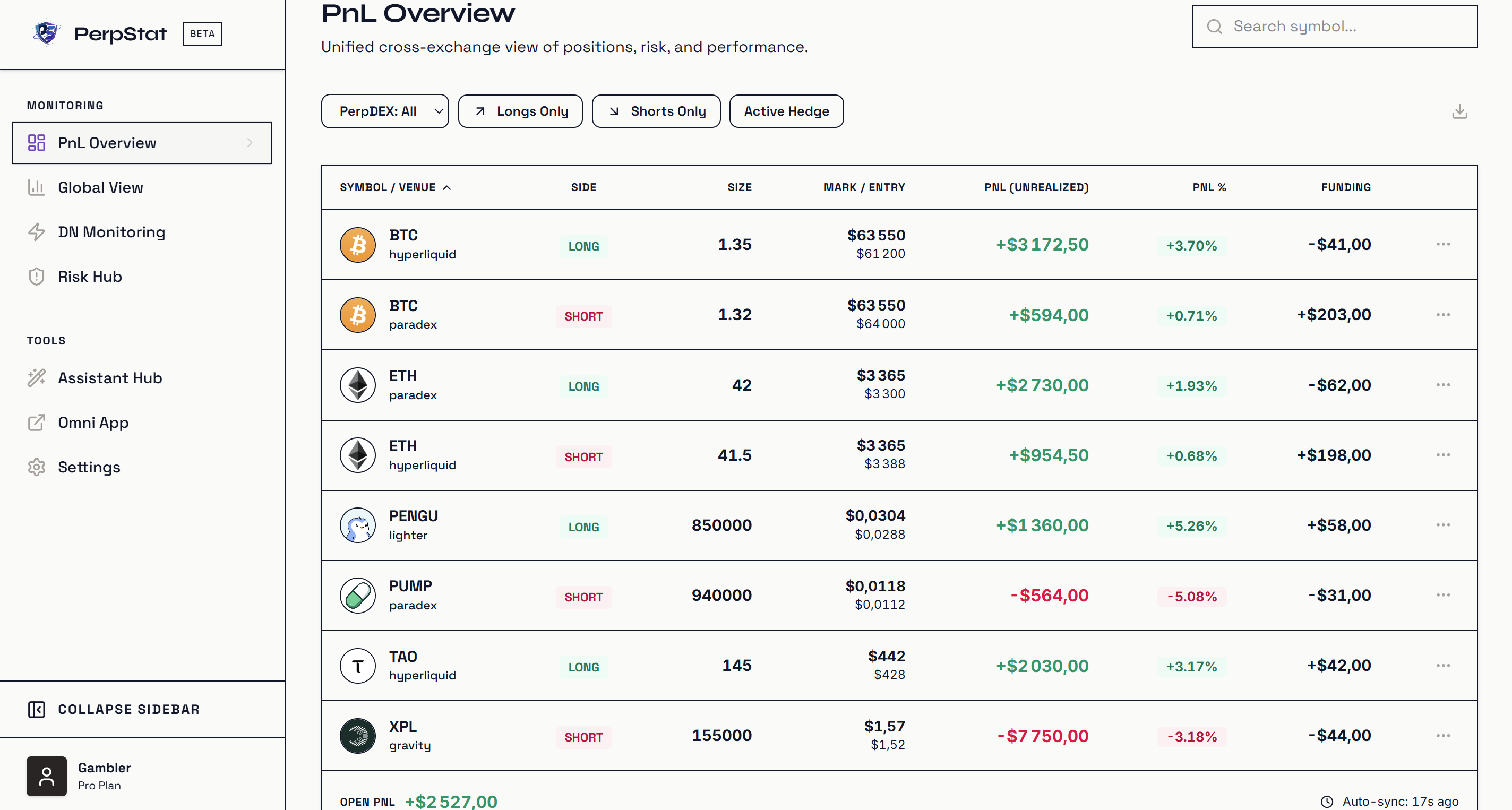The image size is (1512, 810).
Task: Toggle the Longs Only filter
Action: point(520,111)
